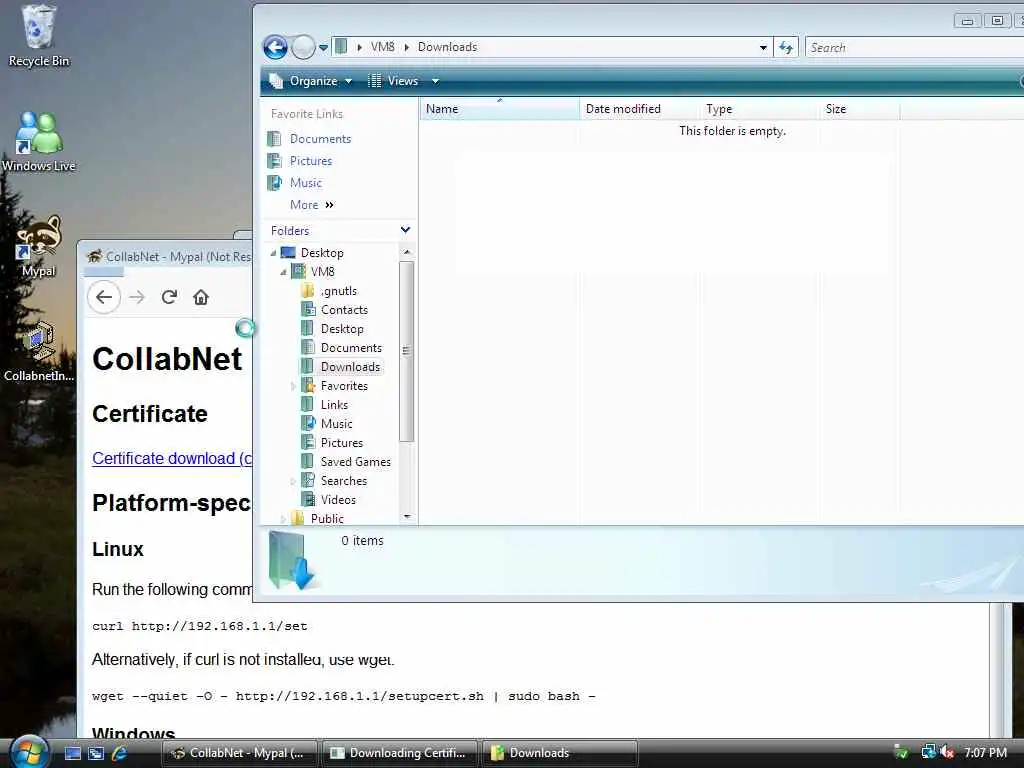Open the CollabnetIn... desktop icon

coord(39,351)
